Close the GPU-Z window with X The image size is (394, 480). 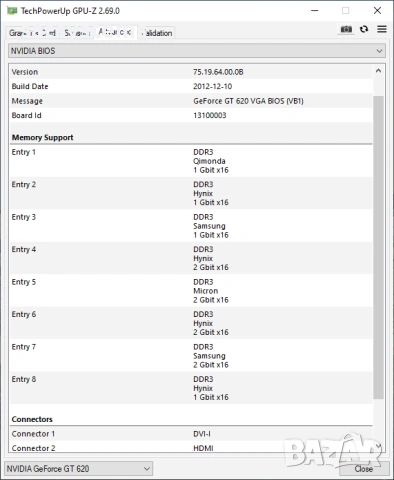(377, 11)
